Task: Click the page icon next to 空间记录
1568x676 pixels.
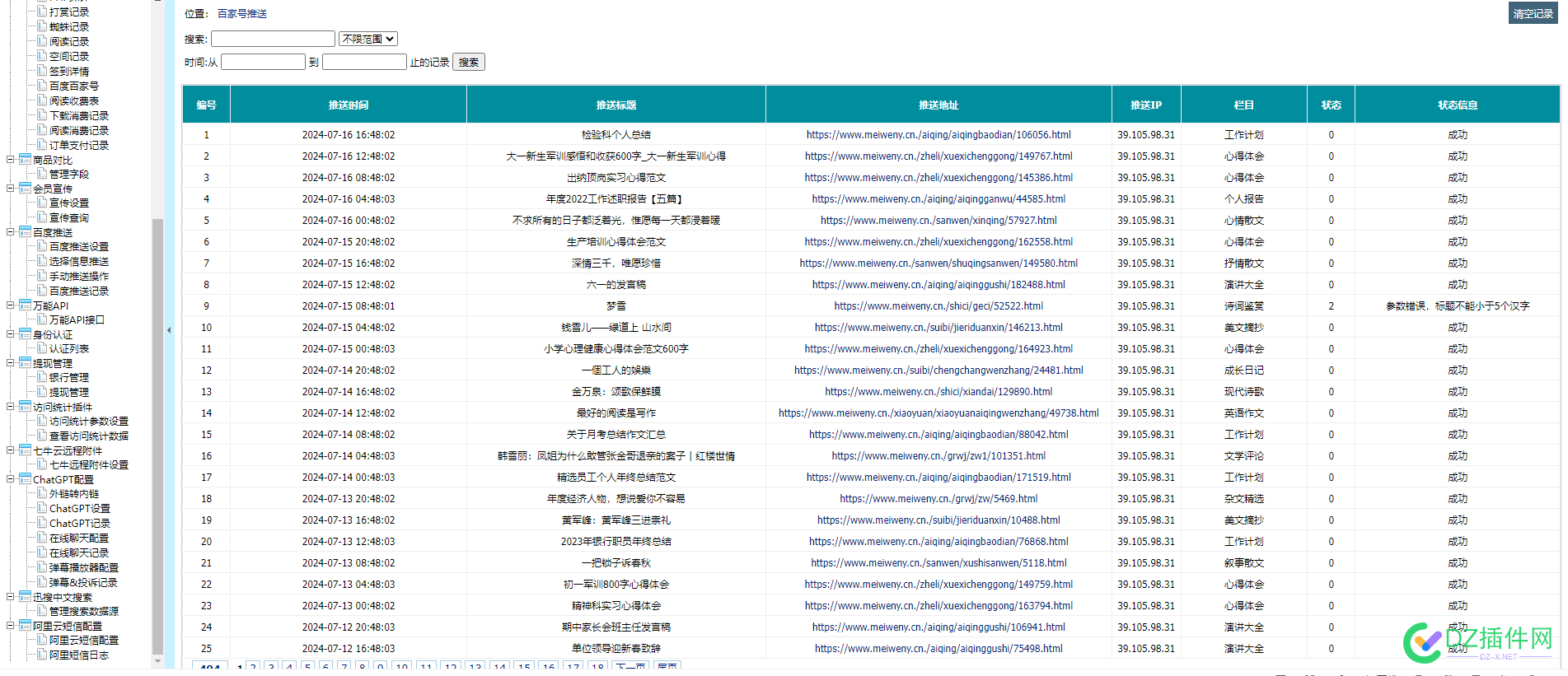Action: tap(42, 56)
